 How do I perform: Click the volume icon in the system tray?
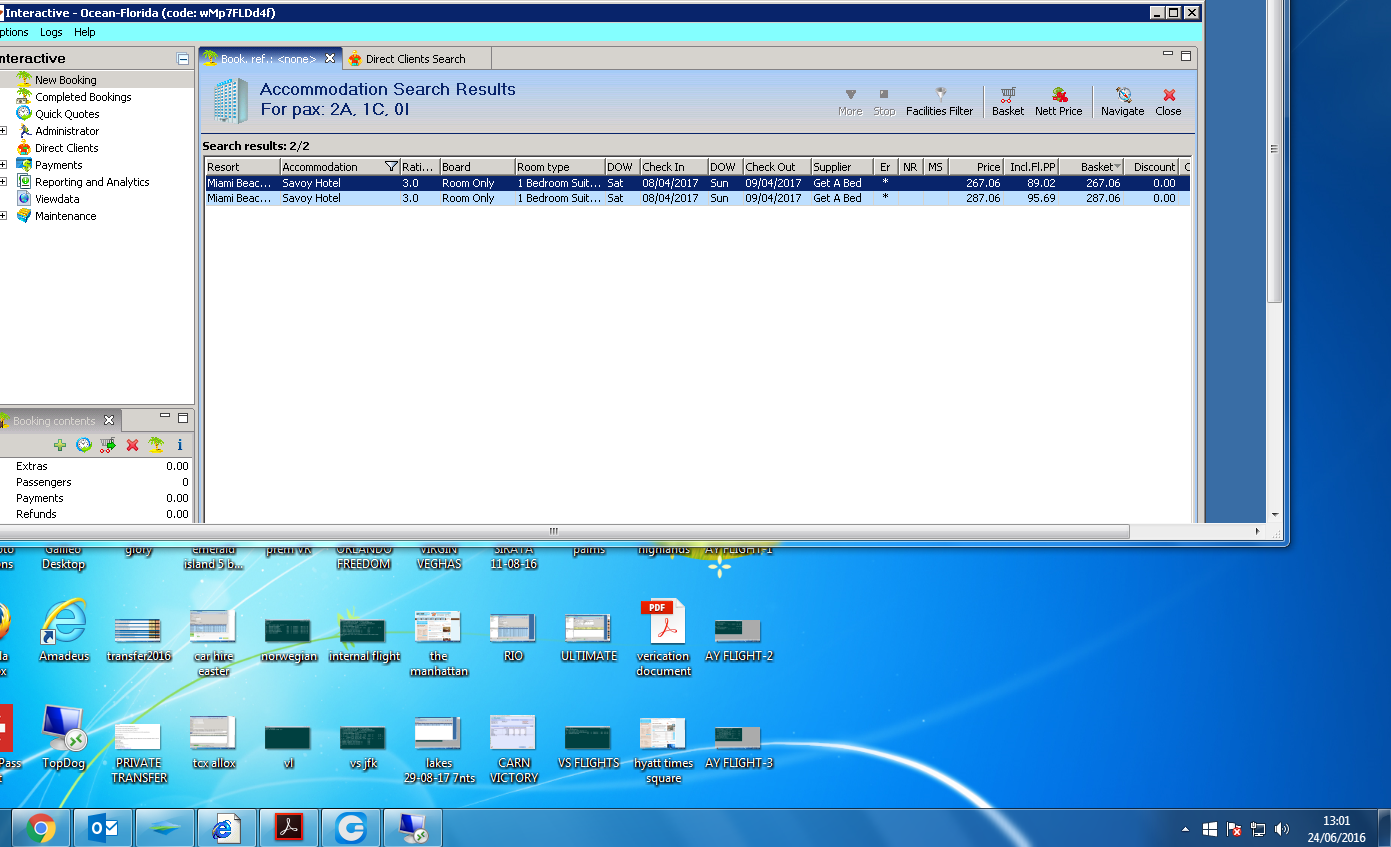click(1282, 829)
